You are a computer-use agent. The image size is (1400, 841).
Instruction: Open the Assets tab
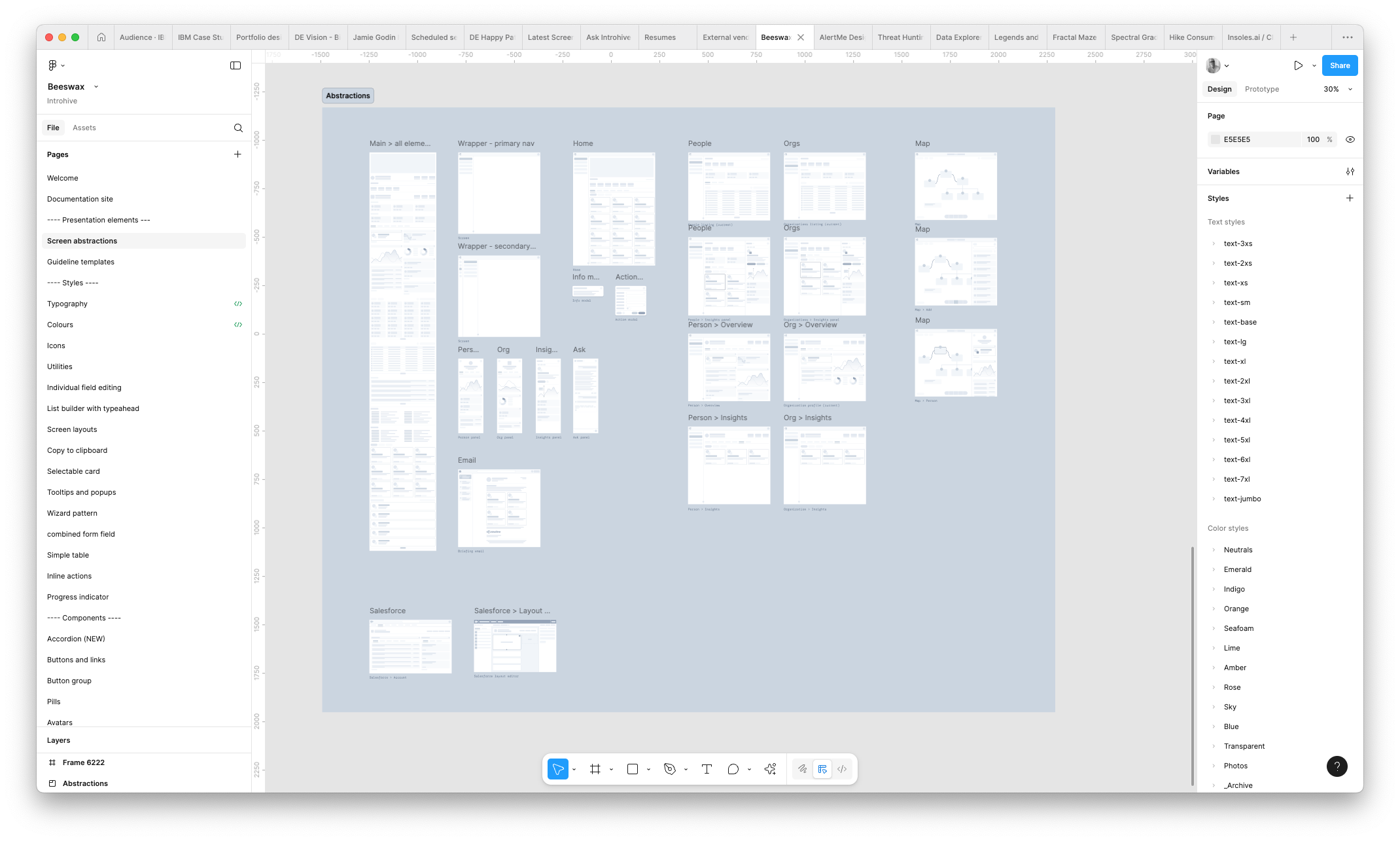tap(84, 128)
